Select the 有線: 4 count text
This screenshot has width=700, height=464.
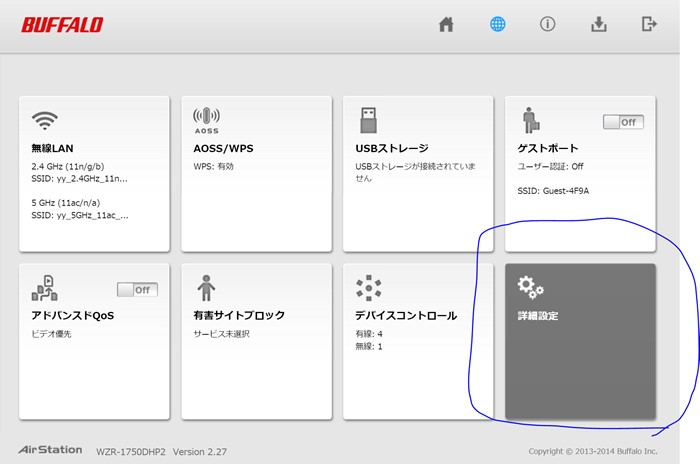coord(369,334)
